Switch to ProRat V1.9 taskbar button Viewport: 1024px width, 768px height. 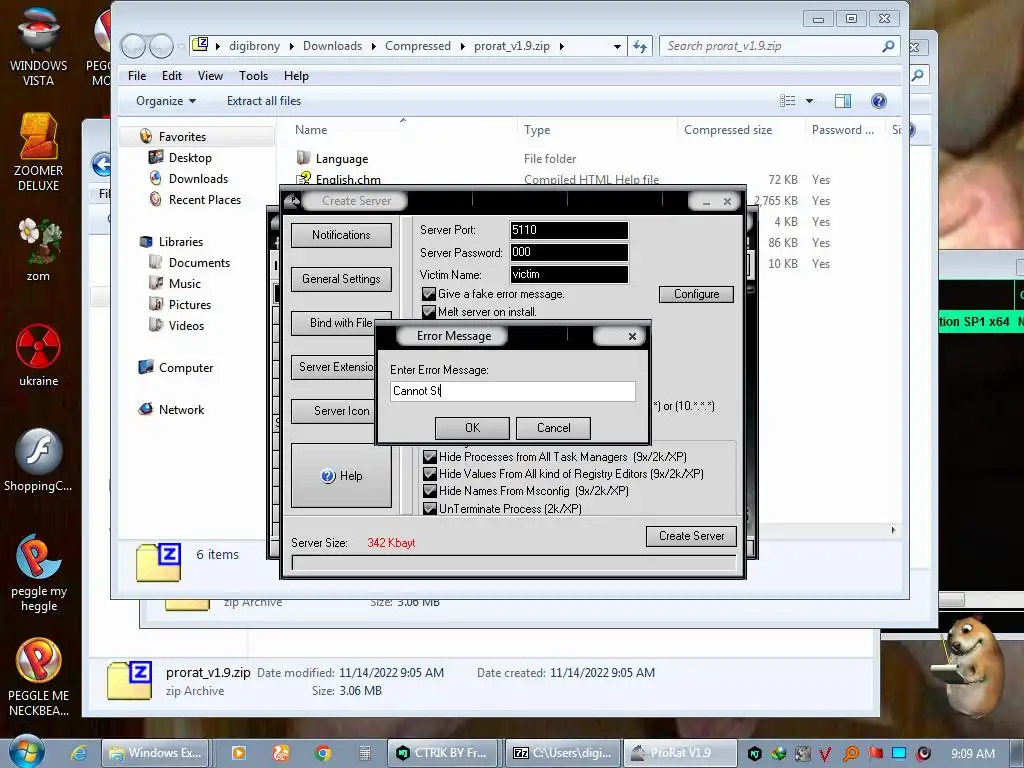680,753
